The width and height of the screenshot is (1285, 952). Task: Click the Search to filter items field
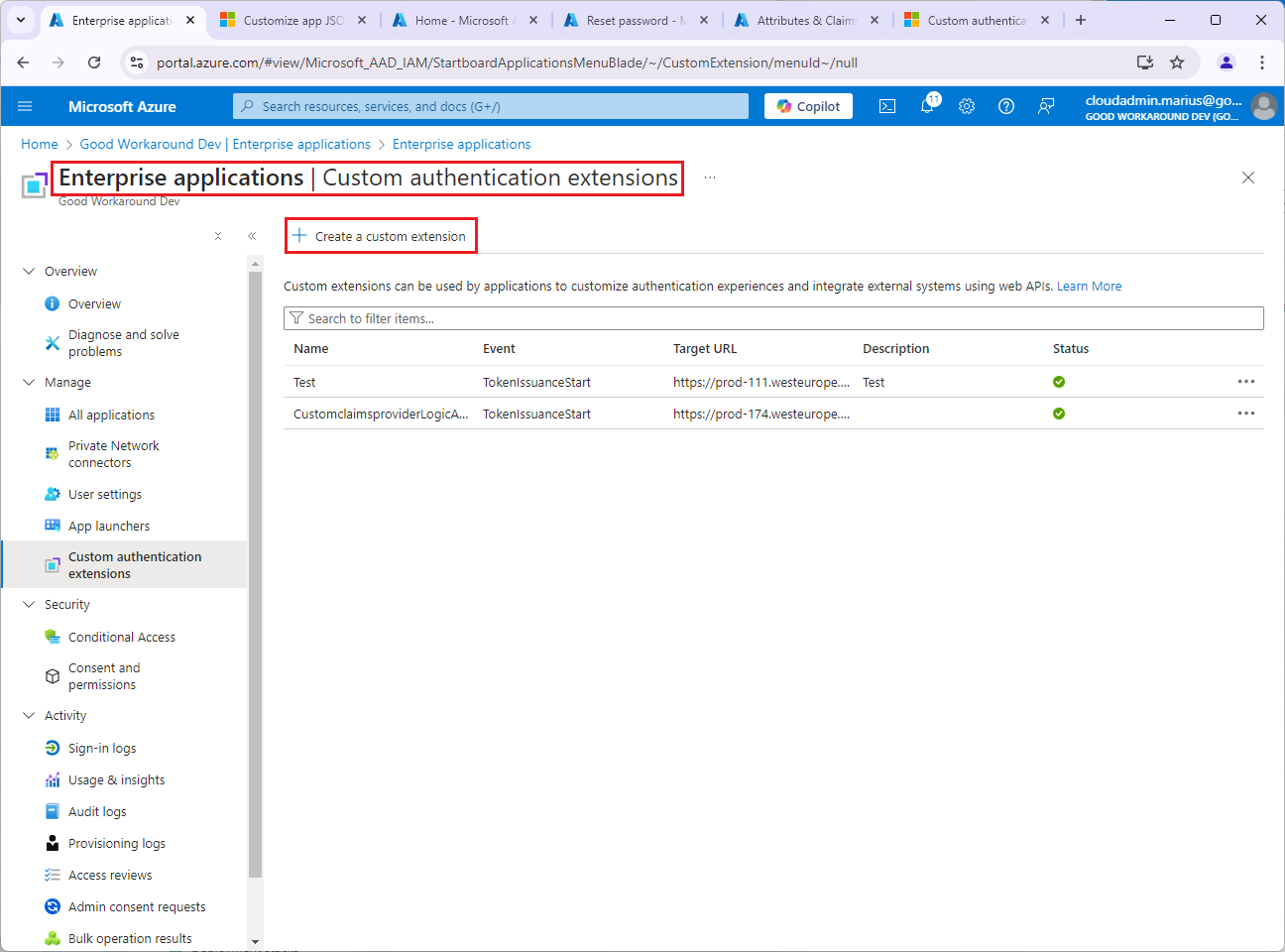pyautogui.click(x=773, y=318)
